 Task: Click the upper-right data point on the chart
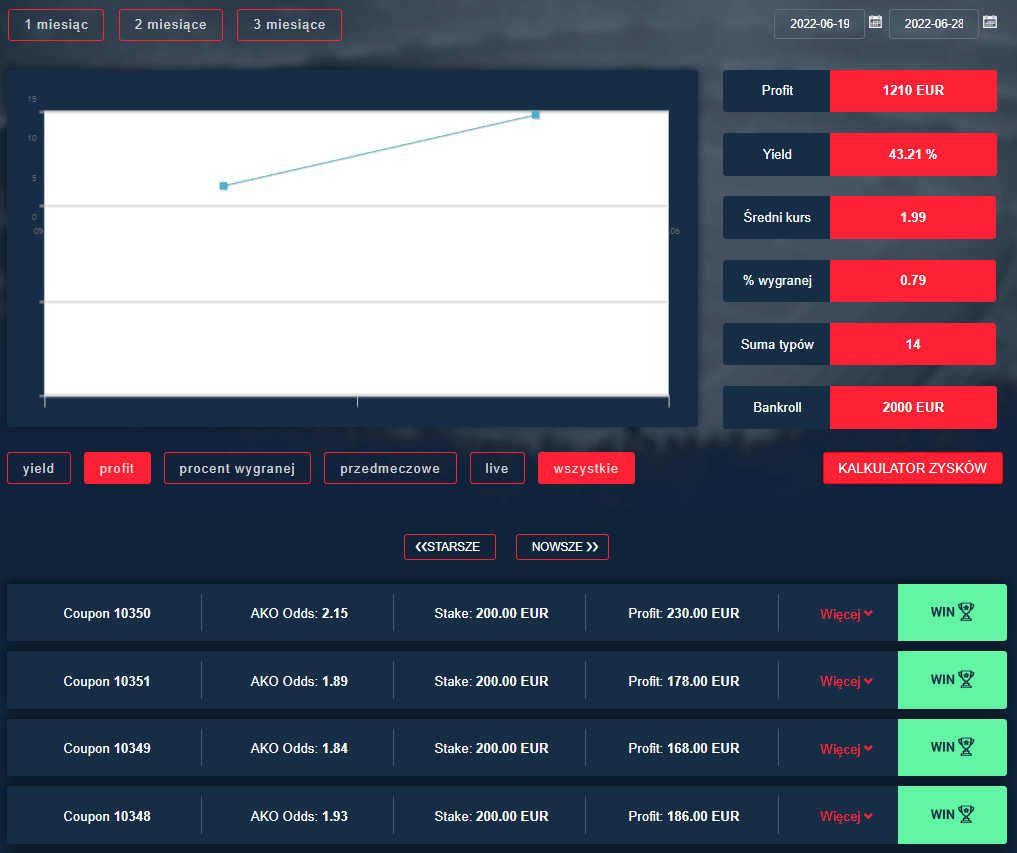click(536, 115)
